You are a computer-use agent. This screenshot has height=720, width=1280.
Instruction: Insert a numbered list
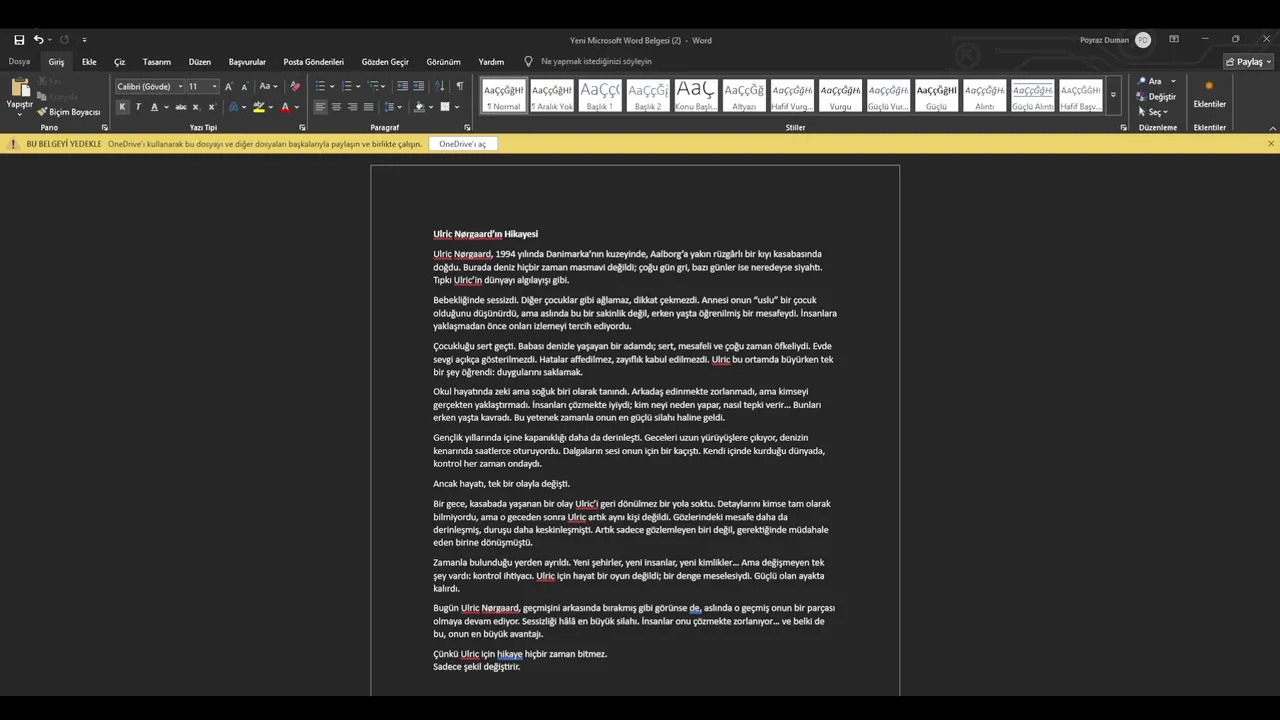point(346,87)
